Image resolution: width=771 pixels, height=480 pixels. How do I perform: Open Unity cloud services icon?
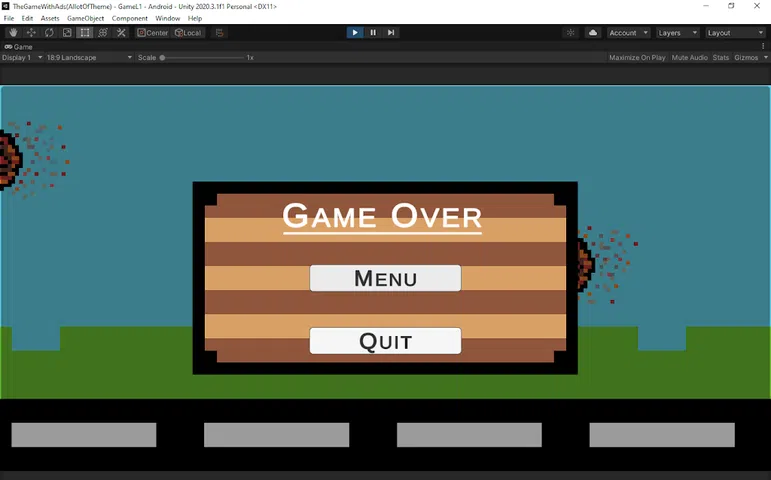pyautogui.click(x=593, y=33)
